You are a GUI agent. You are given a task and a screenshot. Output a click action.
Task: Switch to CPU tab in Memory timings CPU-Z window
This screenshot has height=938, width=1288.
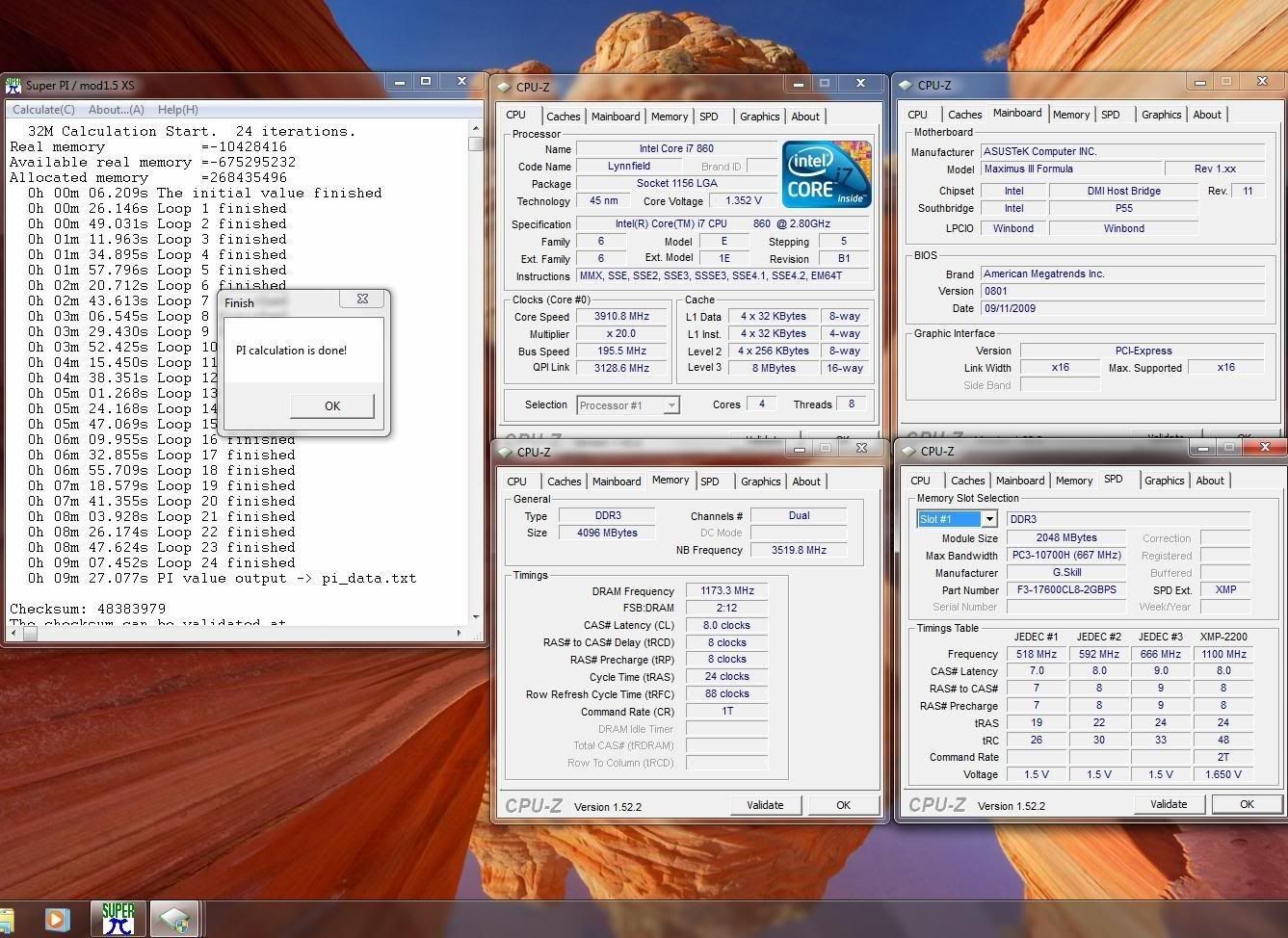(x=516, y=482)
